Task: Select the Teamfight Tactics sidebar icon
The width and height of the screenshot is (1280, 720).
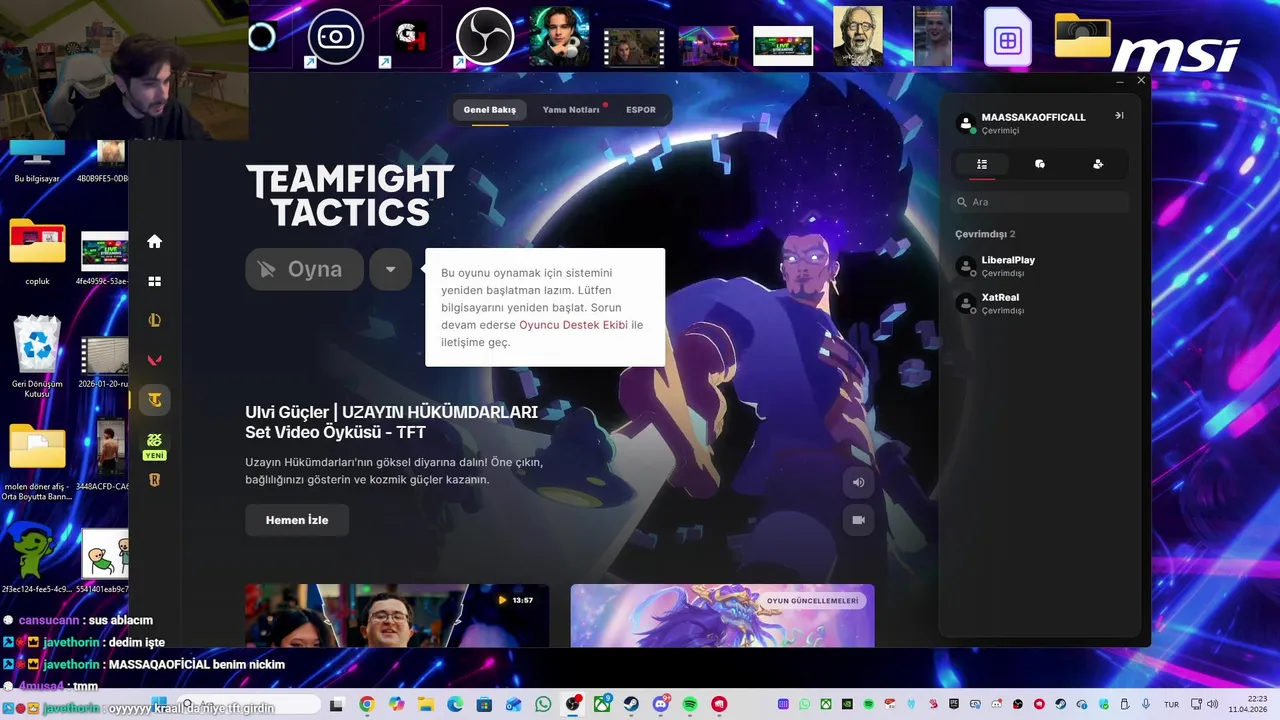Action: point(154,400)
